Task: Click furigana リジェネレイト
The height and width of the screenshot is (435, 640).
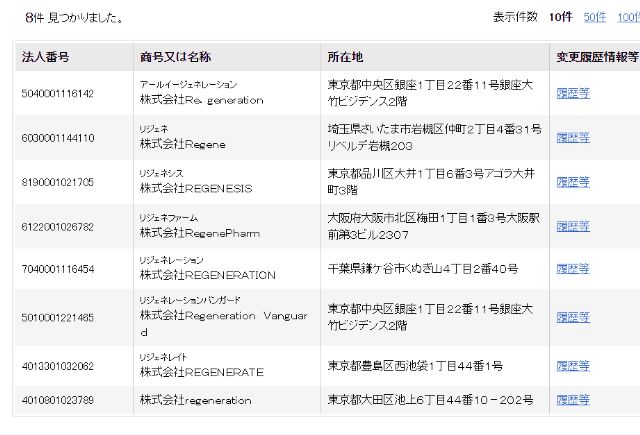Action: [163, 357]
